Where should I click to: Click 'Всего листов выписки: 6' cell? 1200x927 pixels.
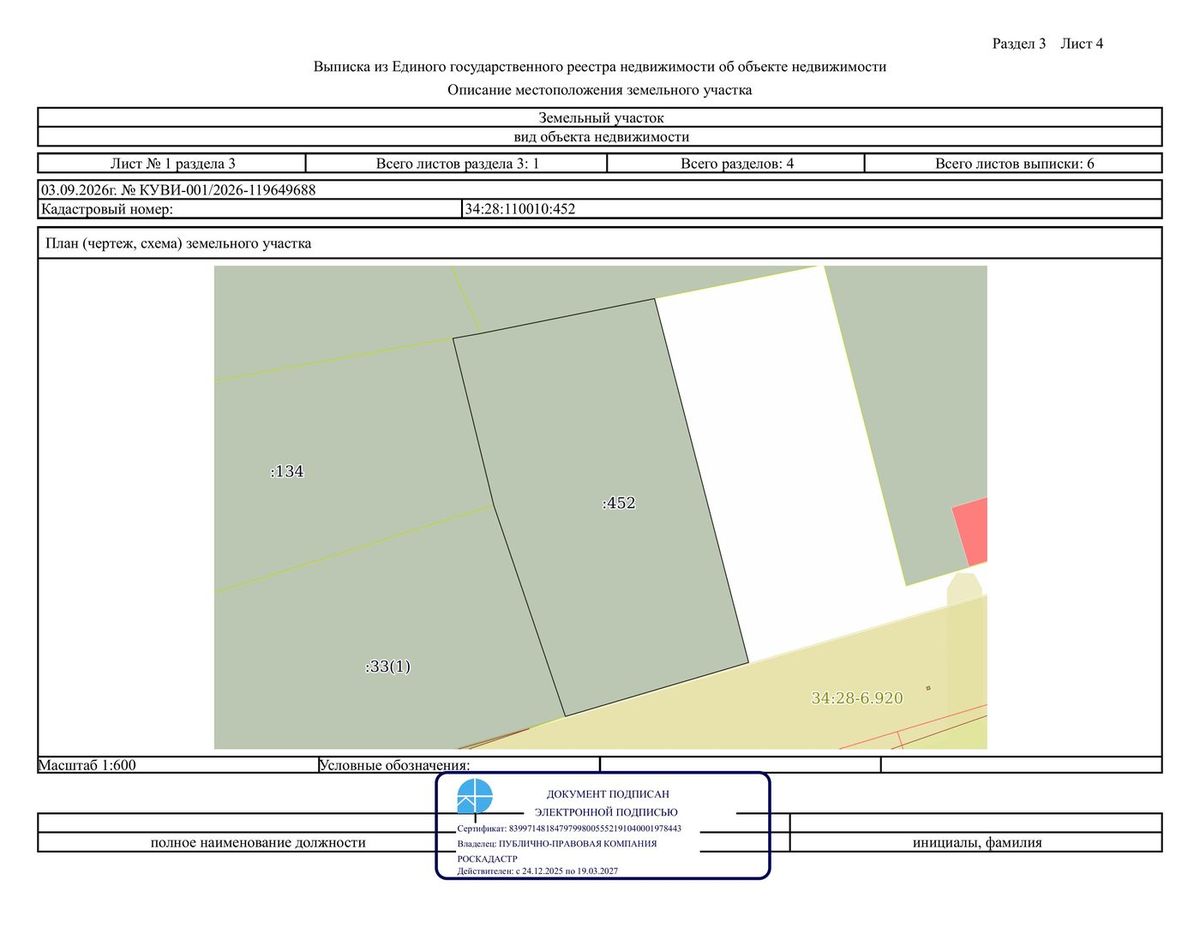coord(1013,163)
